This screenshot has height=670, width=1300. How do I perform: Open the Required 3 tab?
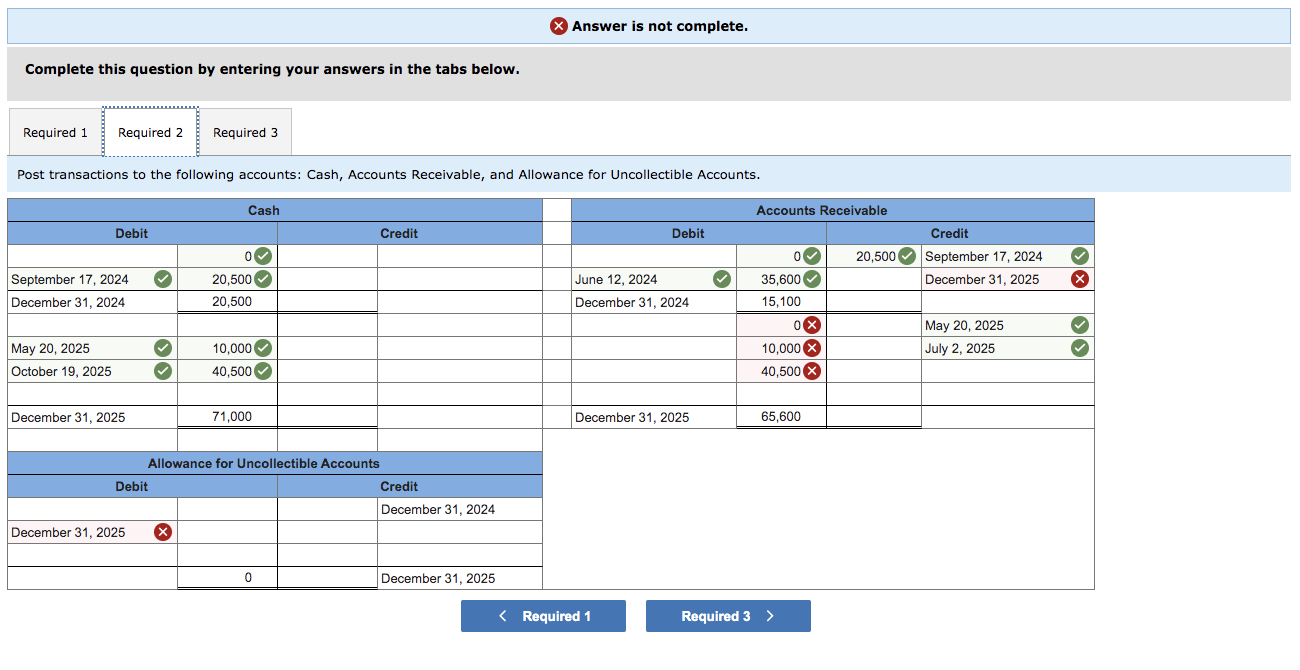[x=246, y=132]
